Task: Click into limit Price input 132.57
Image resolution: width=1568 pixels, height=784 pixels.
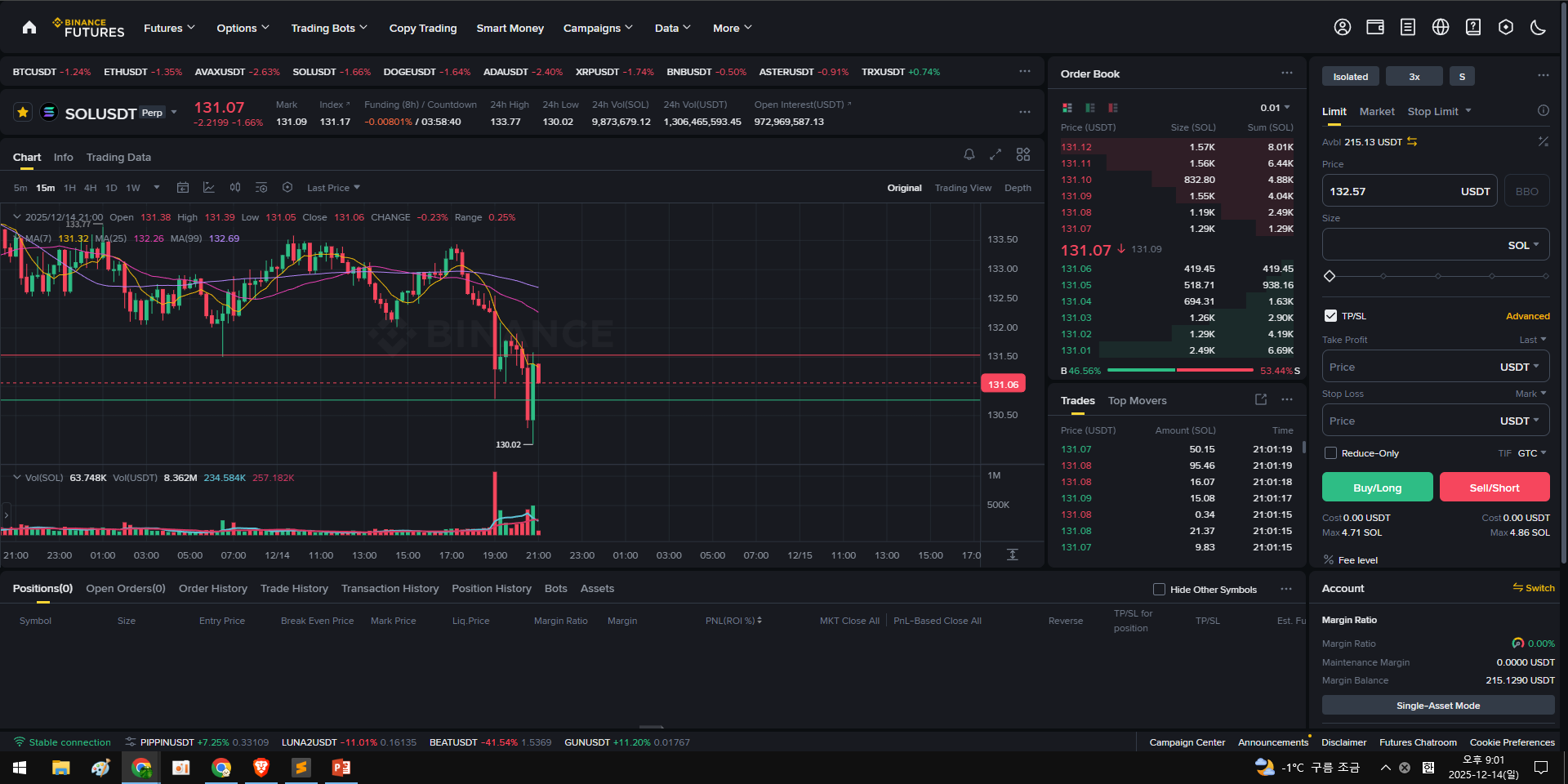Action: coord(1410,191)
